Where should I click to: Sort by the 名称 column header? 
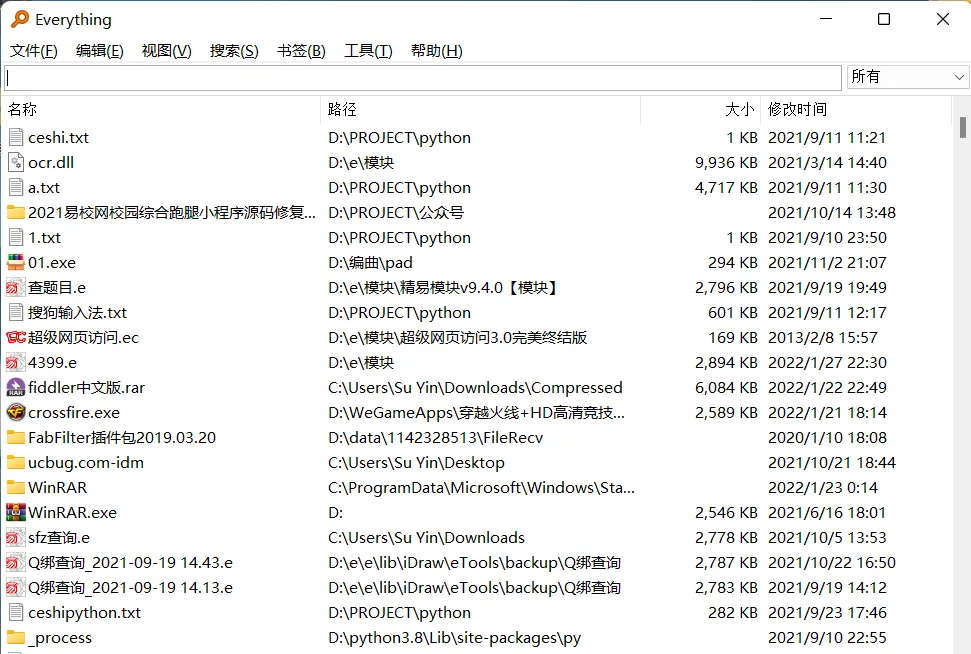pos(23,109)
